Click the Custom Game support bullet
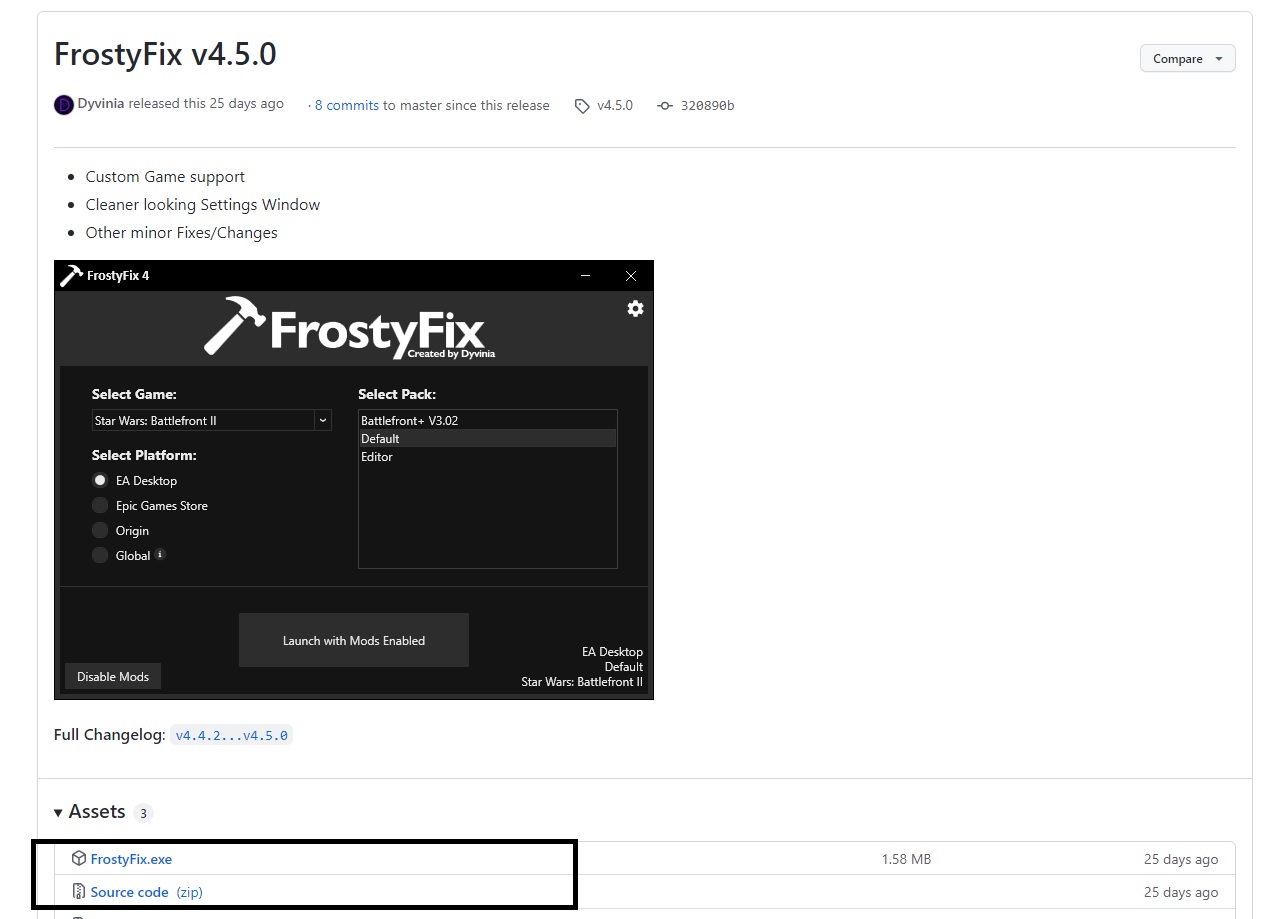Image resolution: width=1267 pixels, height=919 pixels. click(165, 177)
